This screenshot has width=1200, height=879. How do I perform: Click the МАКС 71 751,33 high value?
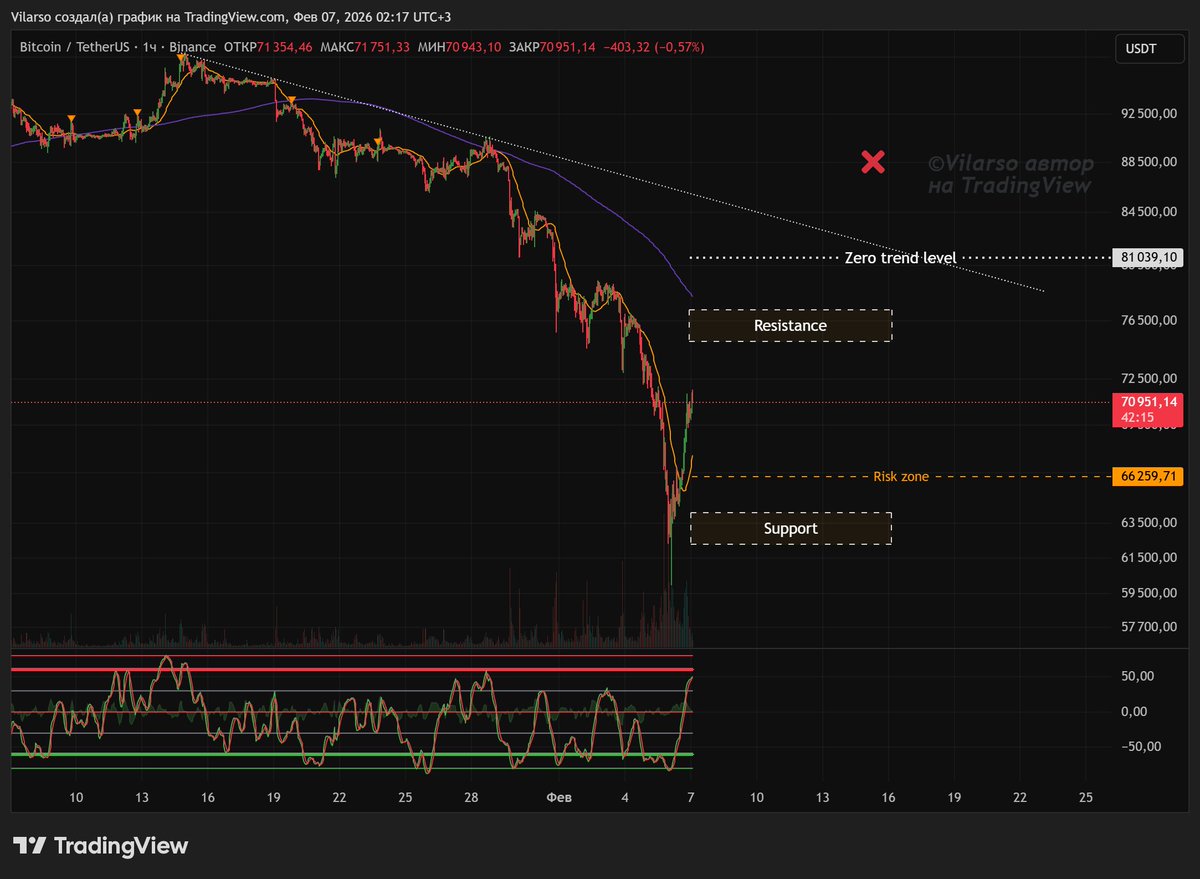(x=364, y=47)
